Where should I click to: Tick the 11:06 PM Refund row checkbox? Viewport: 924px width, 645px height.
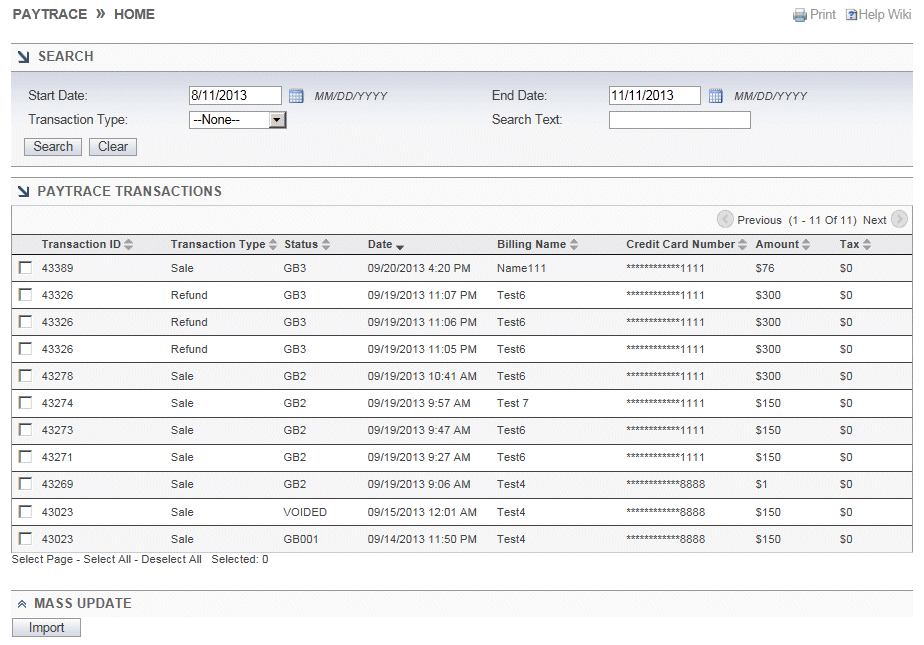point(25,322)
